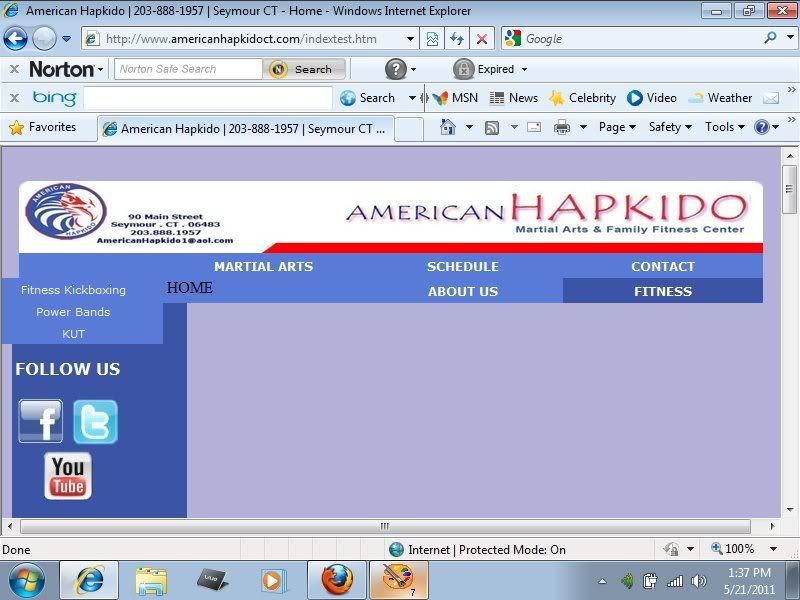Open ABOUT US navigation item
The width and height of the screenshot is (800, 600).
[x=463, y=291]
